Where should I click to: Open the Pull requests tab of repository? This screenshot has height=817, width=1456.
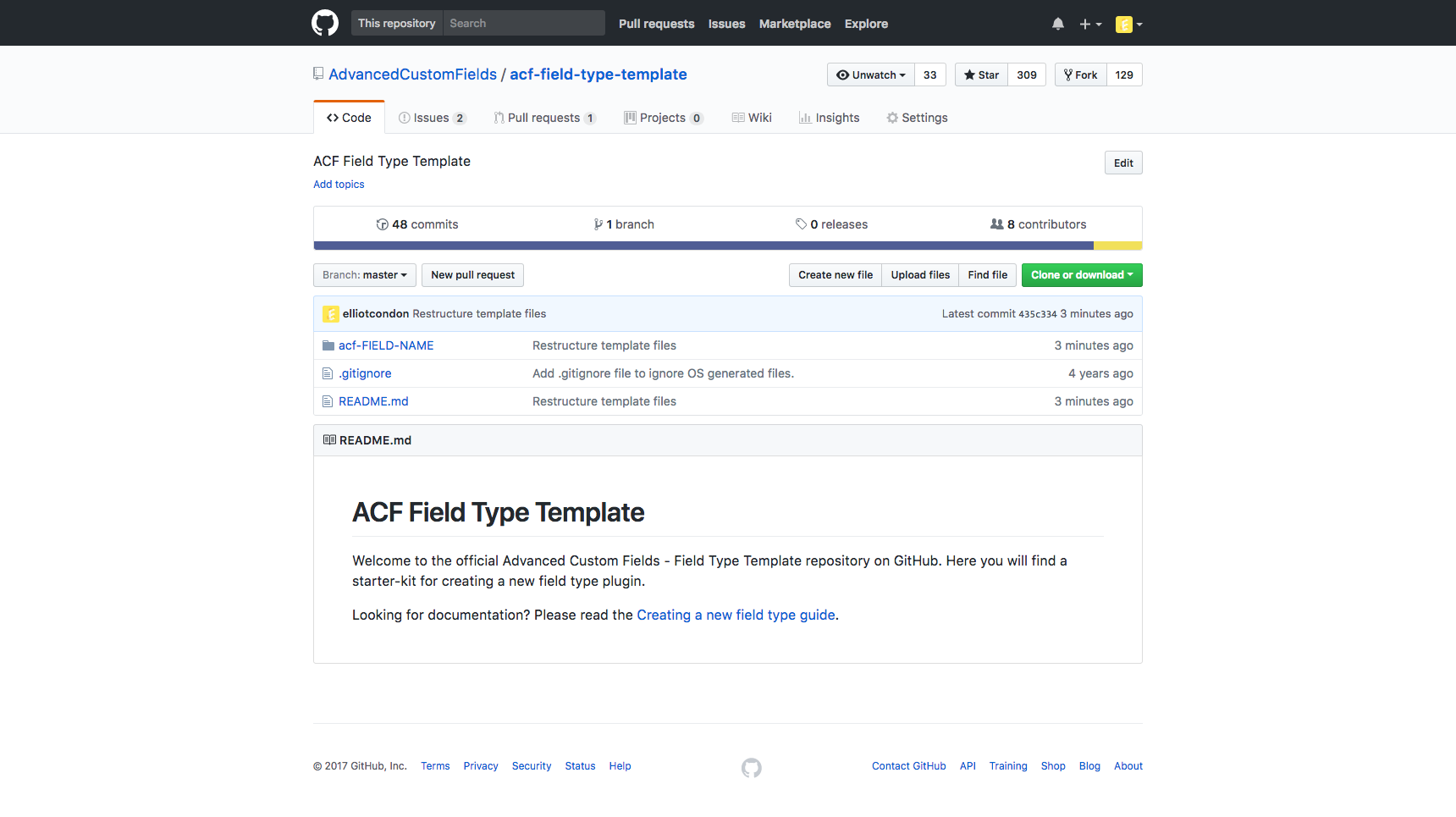[x=545, y=118]
